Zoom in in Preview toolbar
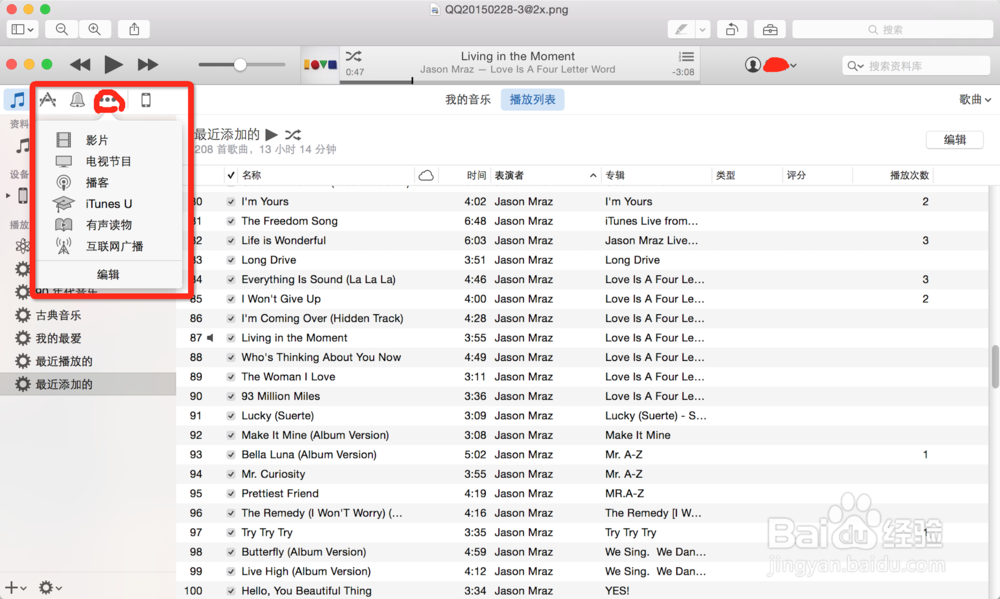 94,29
